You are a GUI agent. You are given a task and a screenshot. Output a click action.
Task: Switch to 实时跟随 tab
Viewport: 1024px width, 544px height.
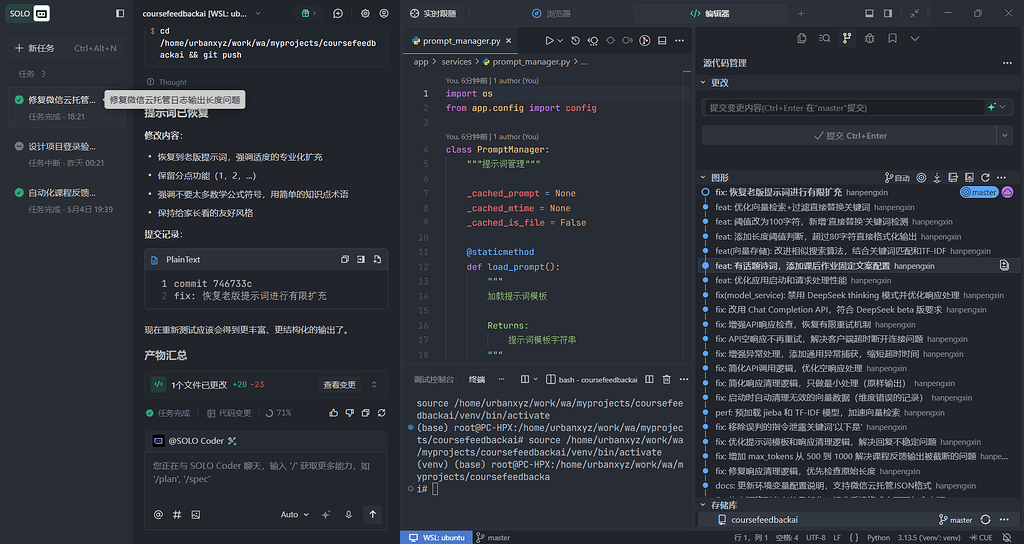[x=434, y=13]
